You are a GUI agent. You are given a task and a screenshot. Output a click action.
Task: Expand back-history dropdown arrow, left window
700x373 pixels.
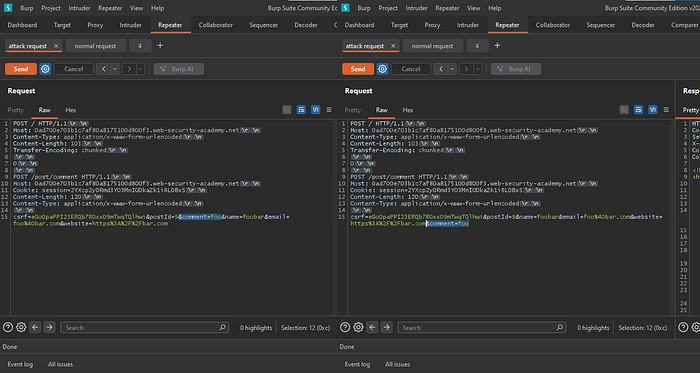click(x=115, y=69)
